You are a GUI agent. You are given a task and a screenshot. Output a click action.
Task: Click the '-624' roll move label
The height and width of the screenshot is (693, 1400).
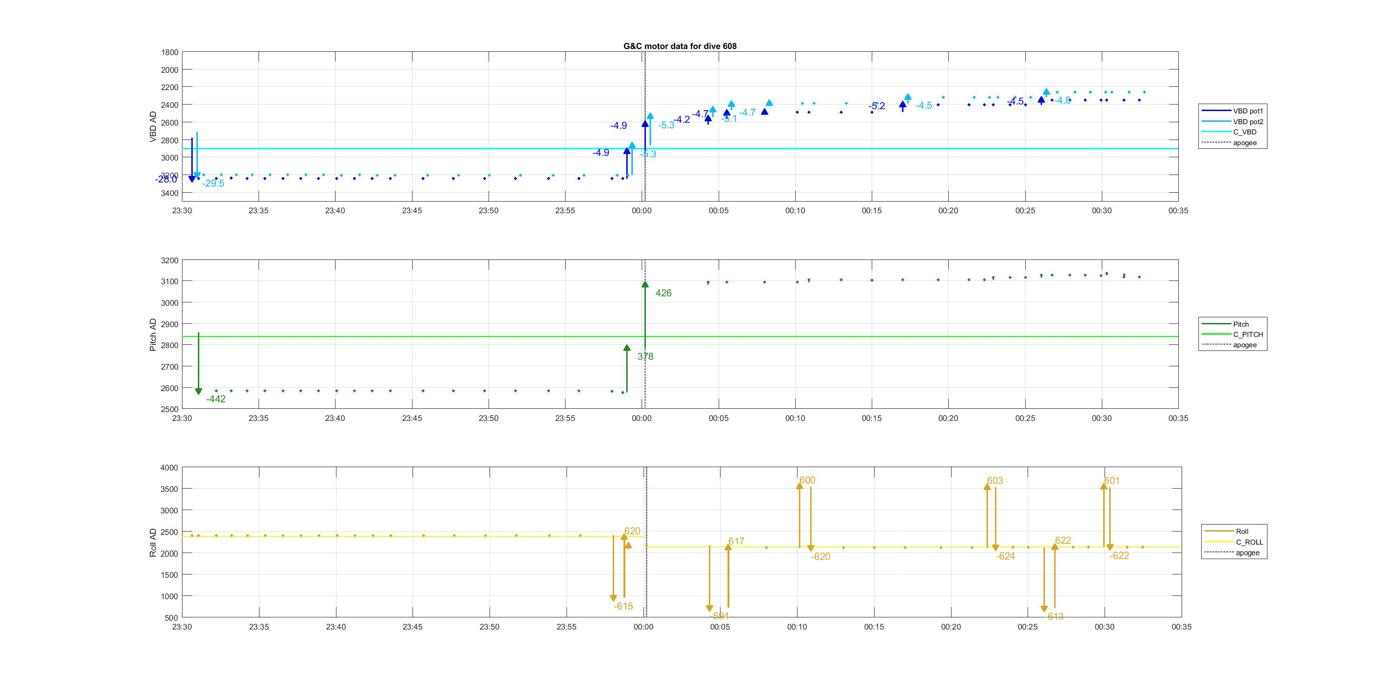[x=1006, y=557]
